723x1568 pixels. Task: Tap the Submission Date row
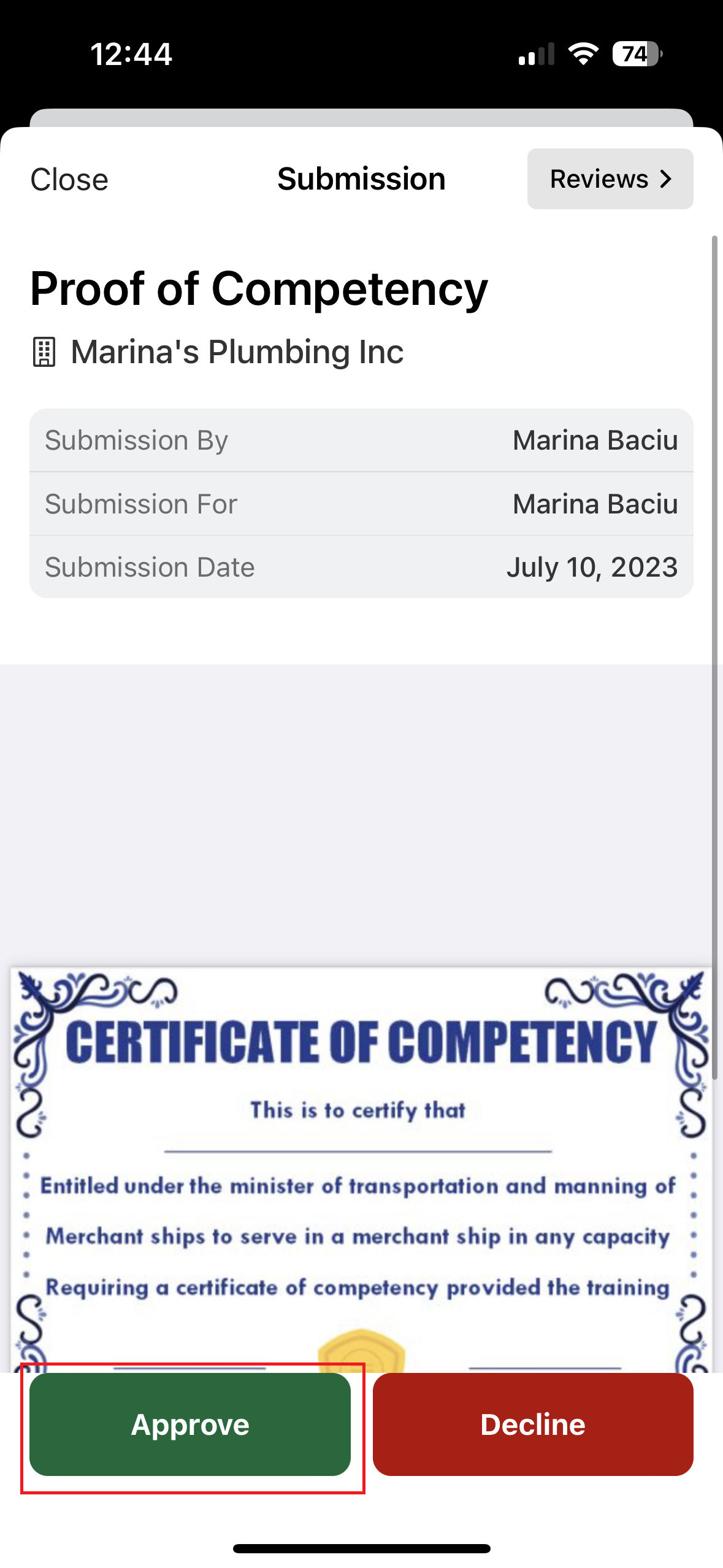point(361,567)
